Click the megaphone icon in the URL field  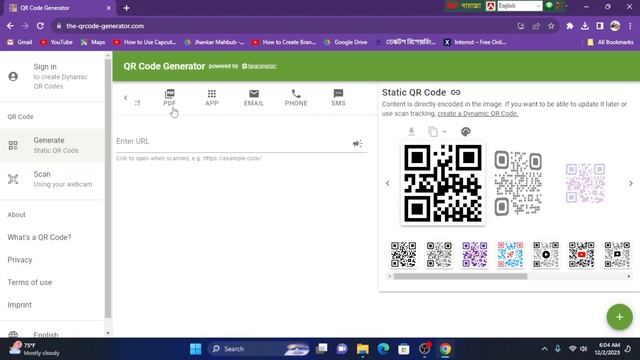click(x=358, y=143)
